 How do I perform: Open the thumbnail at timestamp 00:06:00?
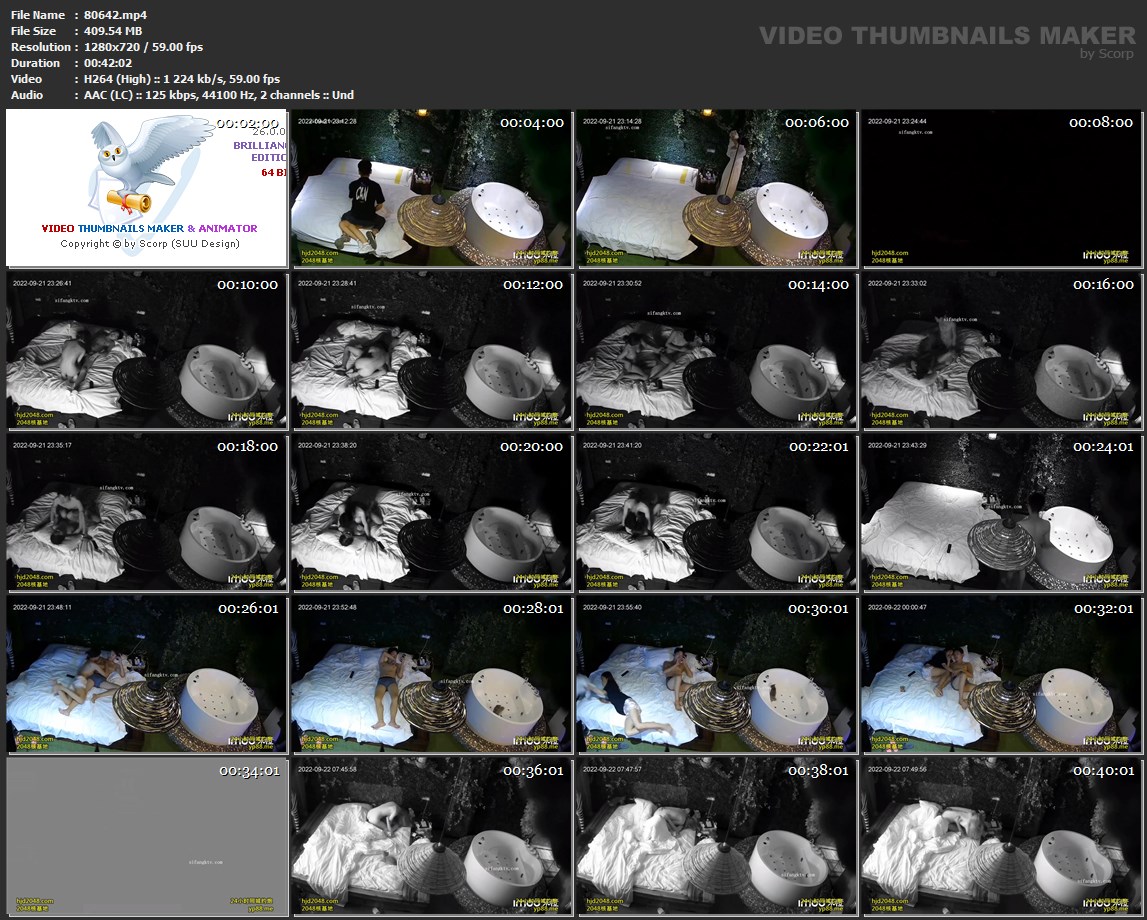[x=716, y=188]
